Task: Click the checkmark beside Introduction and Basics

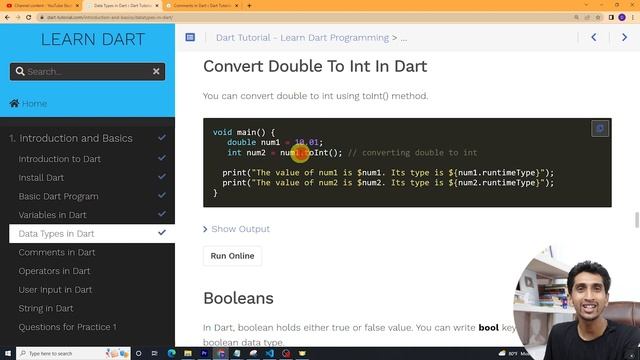Action: (162, 138)
